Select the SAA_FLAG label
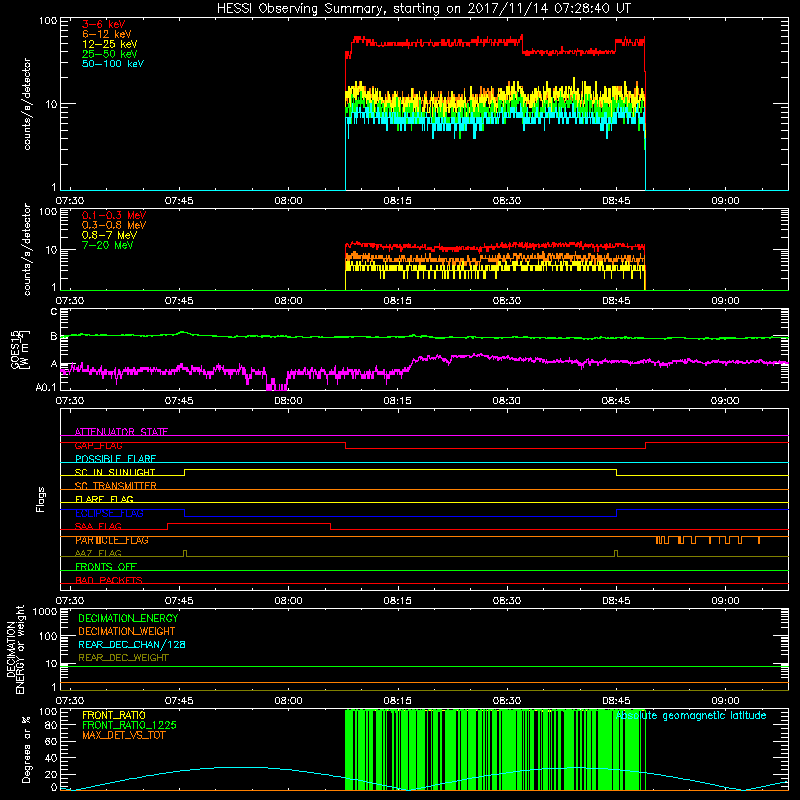The width and height of the screenshot is (800, 800). click(x=98, y=526)
